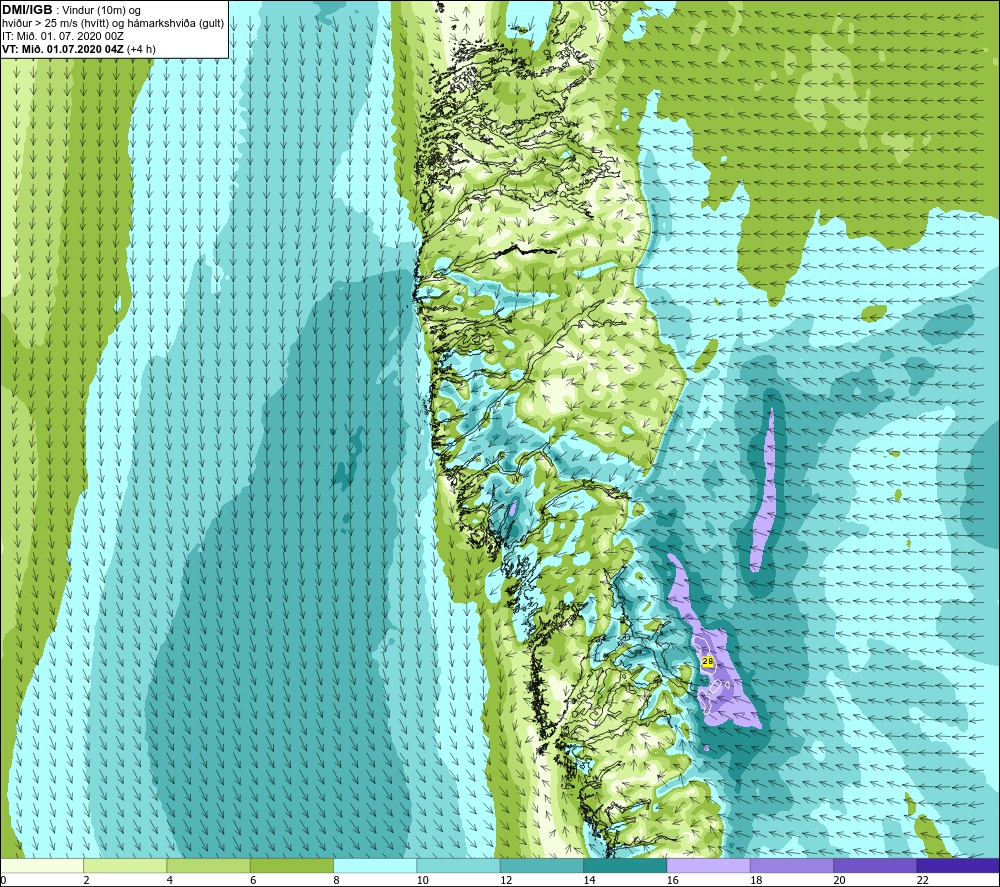Click the legend scale value "0"
The image size is (1000, 887).
(x=4, y=880)
